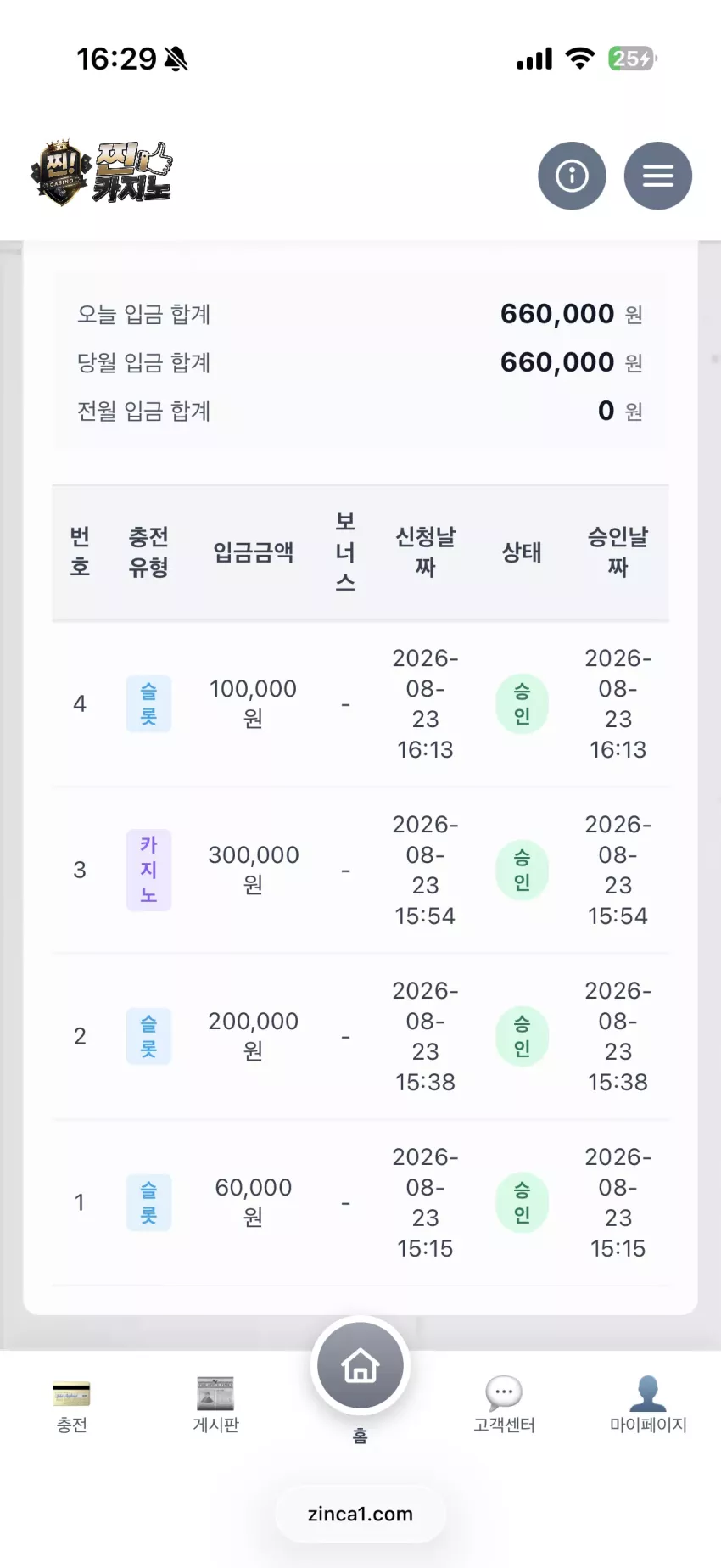Screen dimensions: 721x1568
Task: Tap 승인 status badge for 300,000원 deposit
Action: click(522, 870)
